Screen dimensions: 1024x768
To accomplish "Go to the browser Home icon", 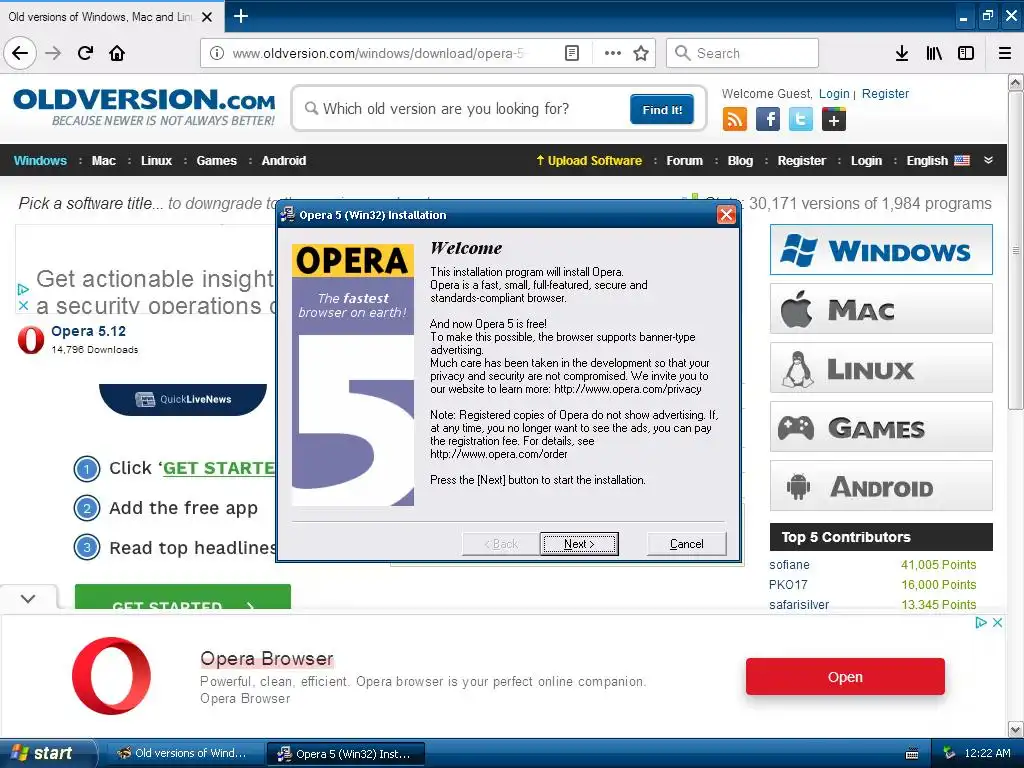I will pos(117,53).
